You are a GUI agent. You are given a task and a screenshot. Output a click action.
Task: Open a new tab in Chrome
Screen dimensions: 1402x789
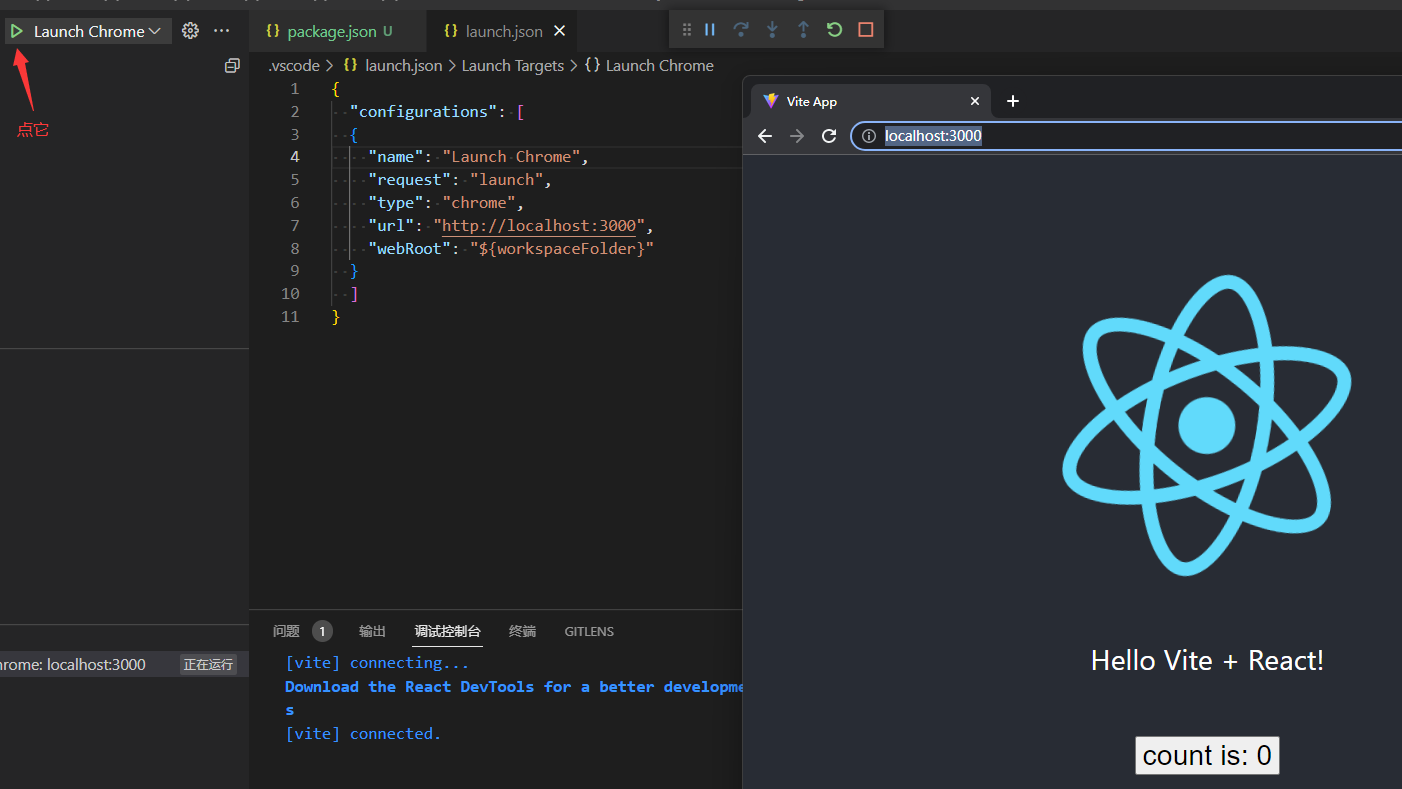1013,101
